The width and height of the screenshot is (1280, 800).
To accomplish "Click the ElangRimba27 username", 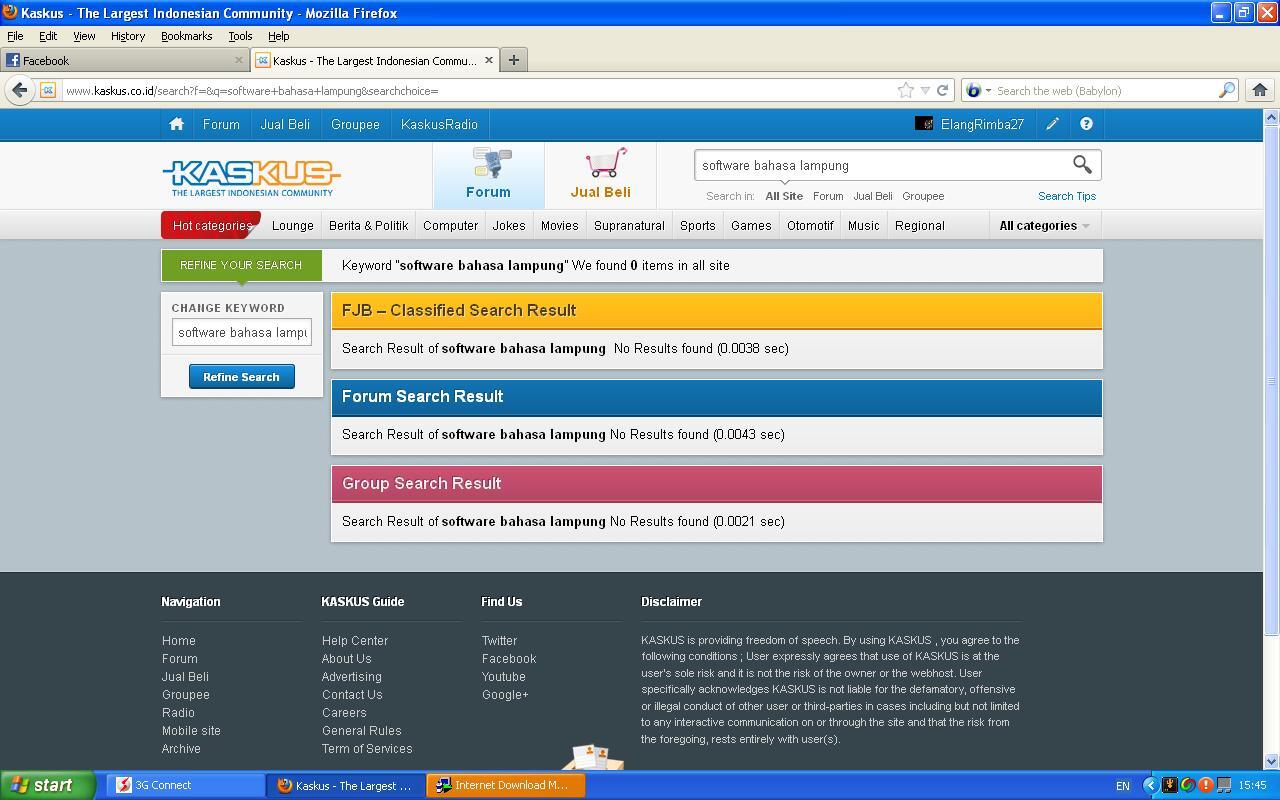I will [982, 124].
